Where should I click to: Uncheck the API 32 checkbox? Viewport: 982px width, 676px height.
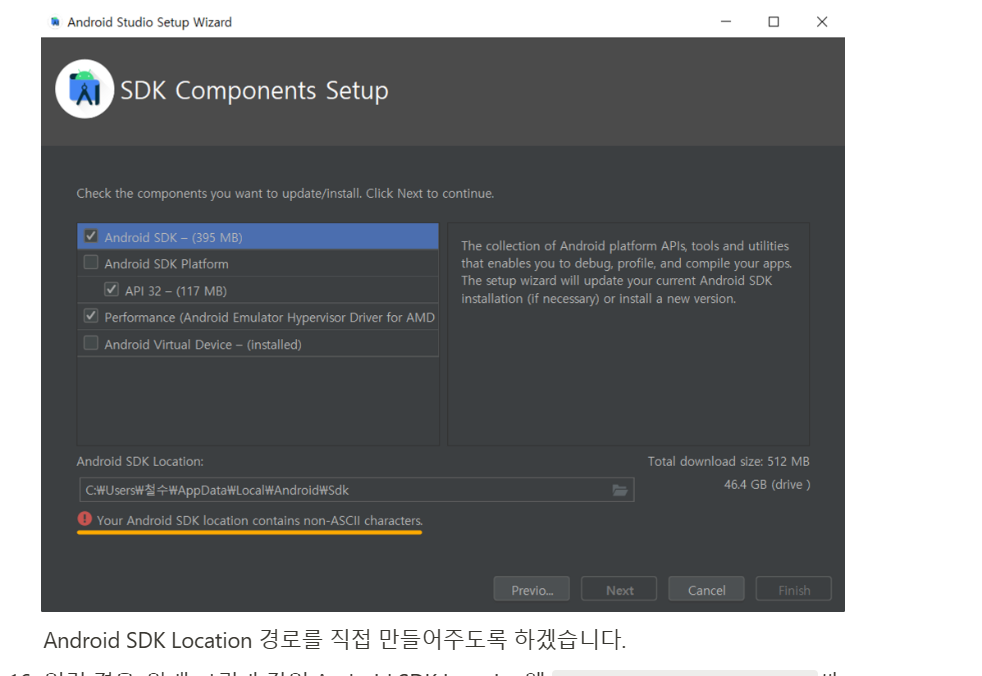(x=111, y=289)
